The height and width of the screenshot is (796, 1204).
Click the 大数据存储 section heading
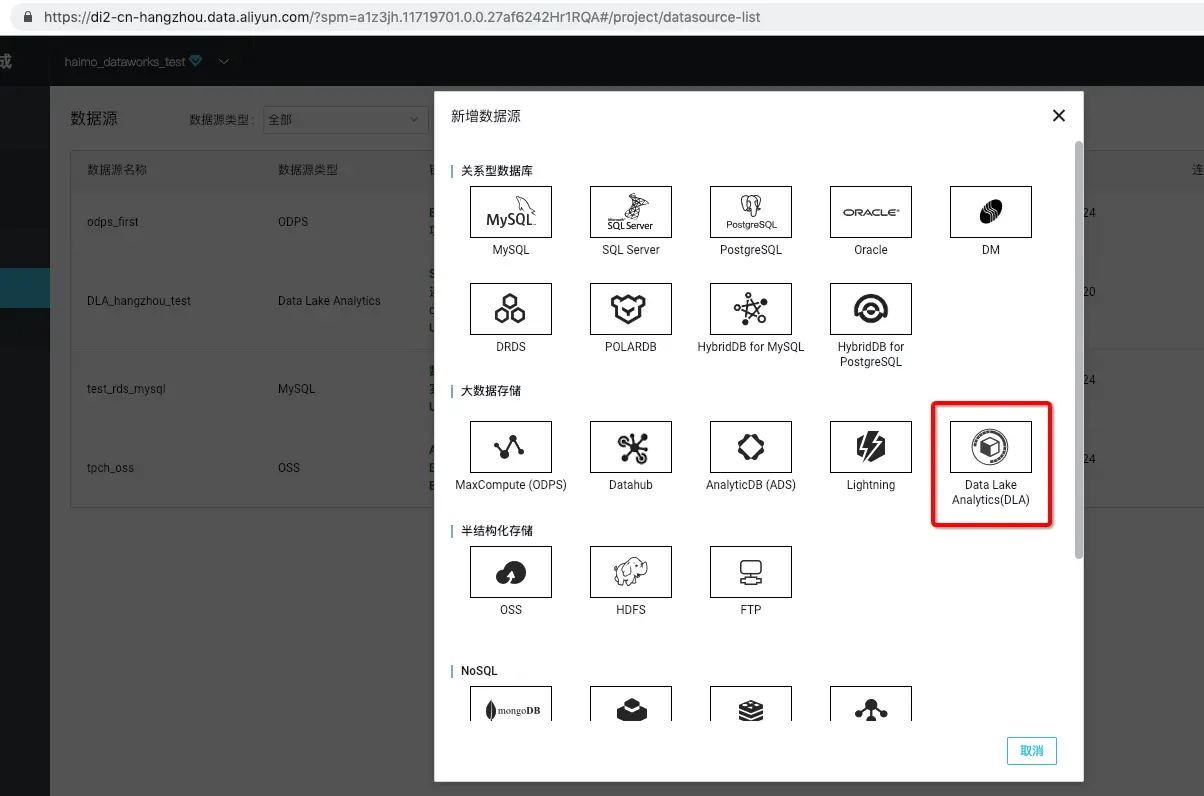491,391
